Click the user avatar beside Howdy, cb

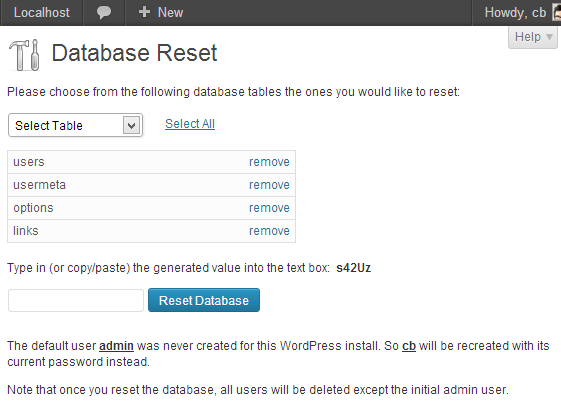click(x=557, y=13)
